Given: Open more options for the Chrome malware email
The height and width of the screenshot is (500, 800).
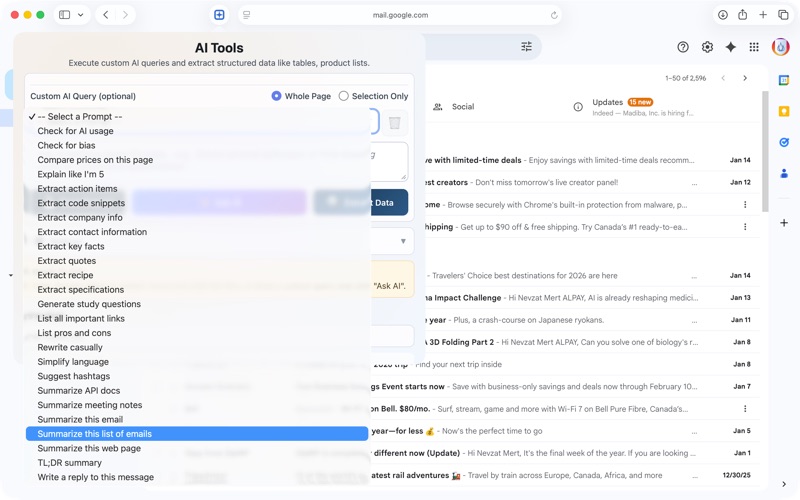Looking at the screenshot, I should click(745, 205).
